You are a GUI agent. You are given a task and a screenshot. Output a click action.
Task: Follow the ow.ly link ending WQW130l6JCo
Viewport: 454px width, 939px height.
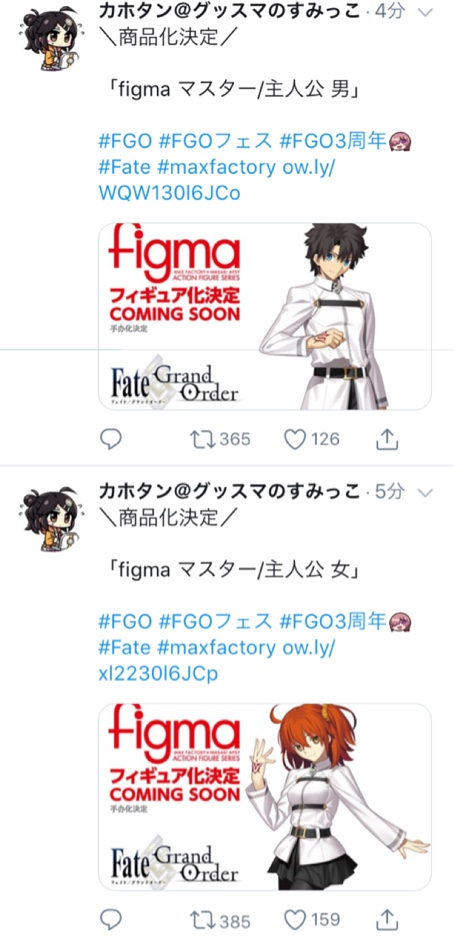tap(217, 180)
